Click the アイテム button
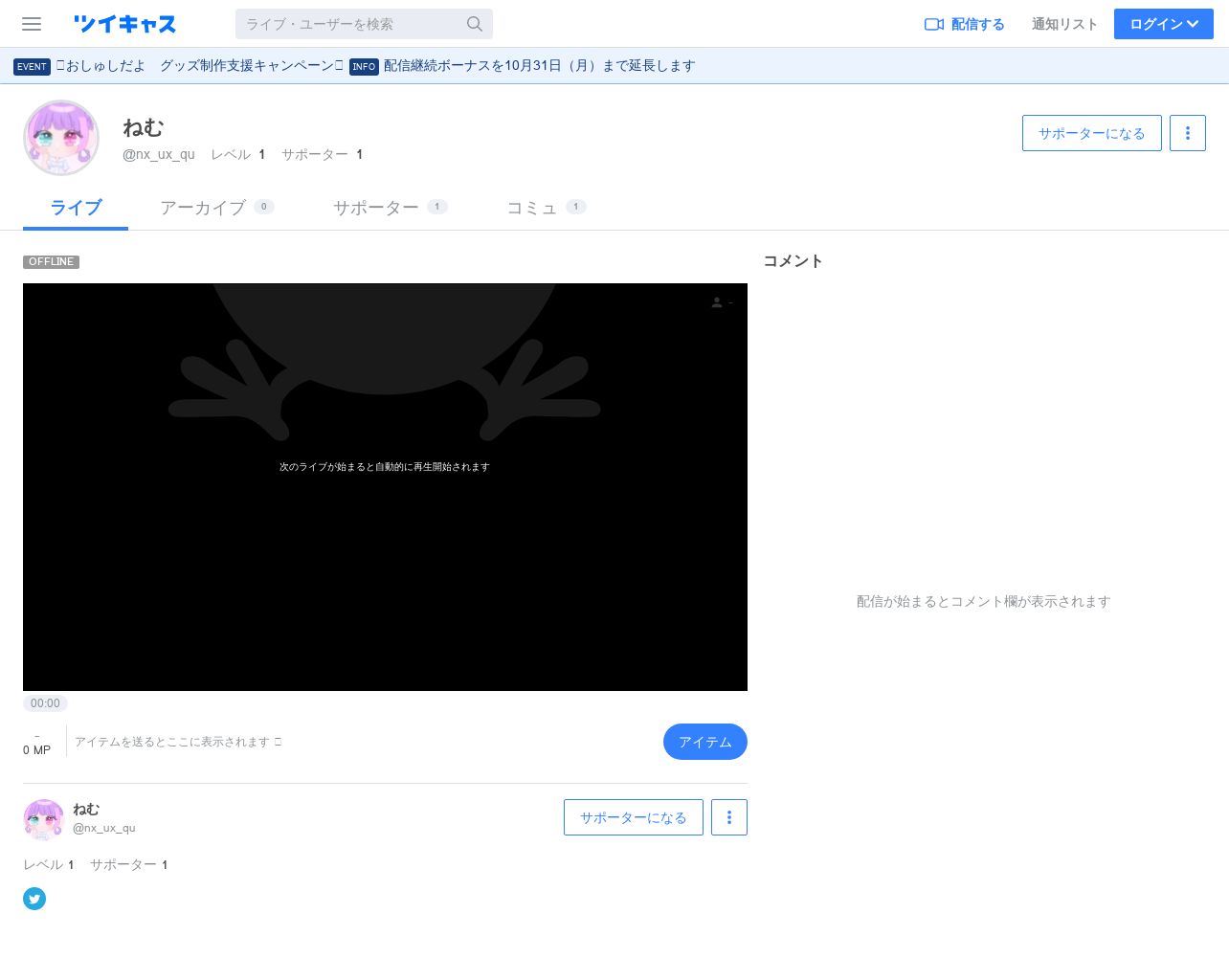The height and width of the screenshot is (980, 1229). [705, 742]
